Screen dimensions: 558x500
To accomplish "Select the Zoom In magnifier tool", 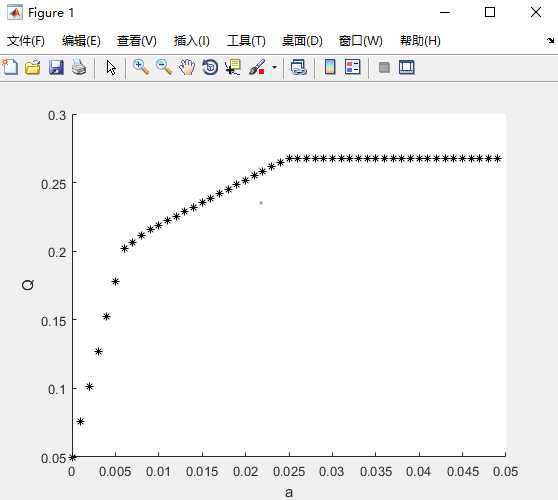I will click(141, 67).
